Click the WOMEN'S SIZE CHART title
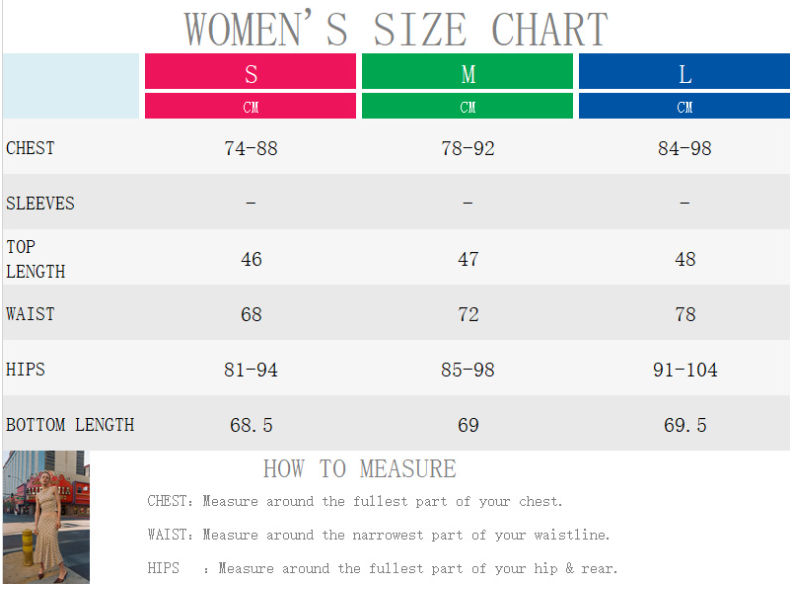This screenshot has width=794, height=613. pos(397,29)
